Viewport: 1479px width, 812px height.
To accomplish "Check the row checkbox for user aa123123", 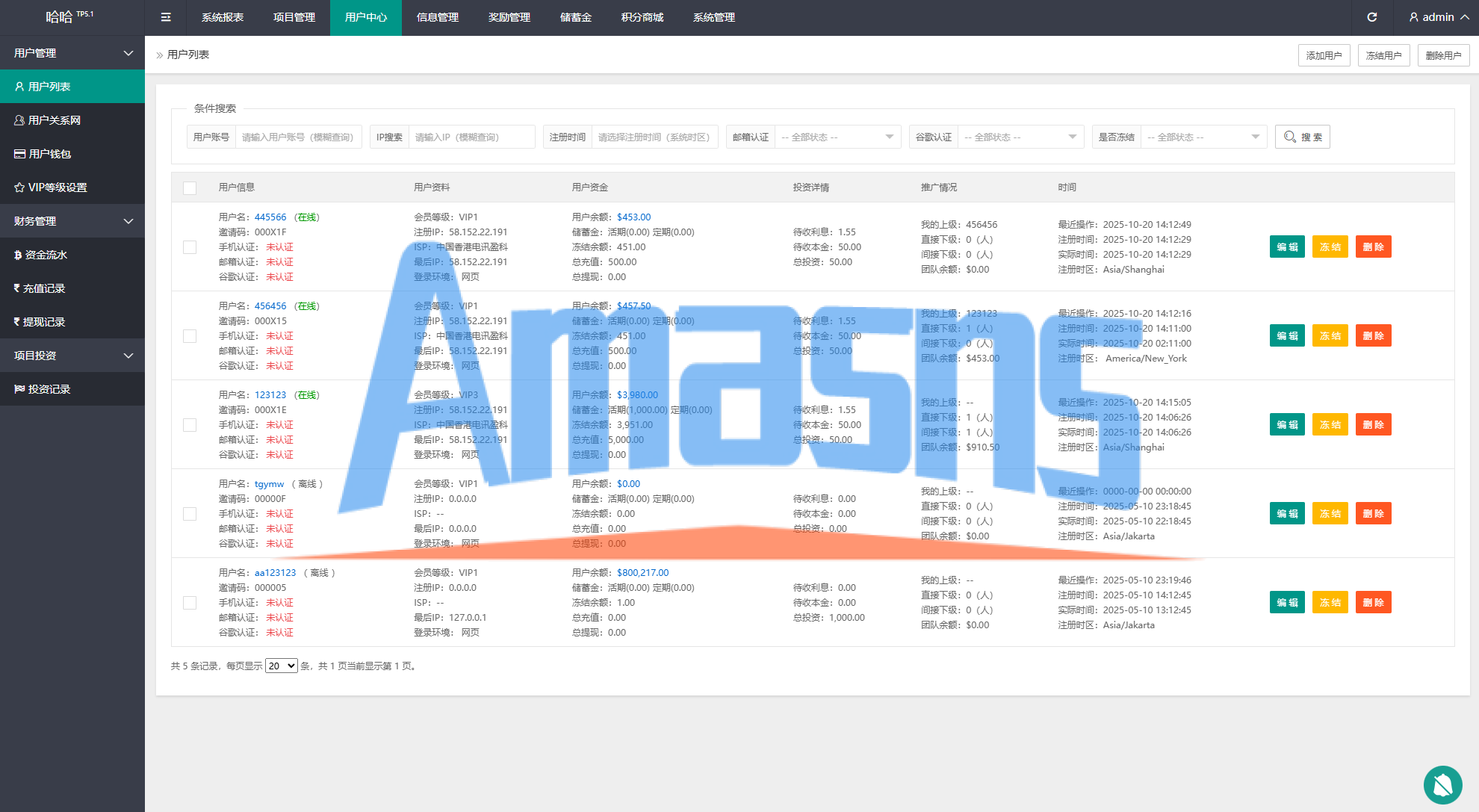I will point(190,603).
